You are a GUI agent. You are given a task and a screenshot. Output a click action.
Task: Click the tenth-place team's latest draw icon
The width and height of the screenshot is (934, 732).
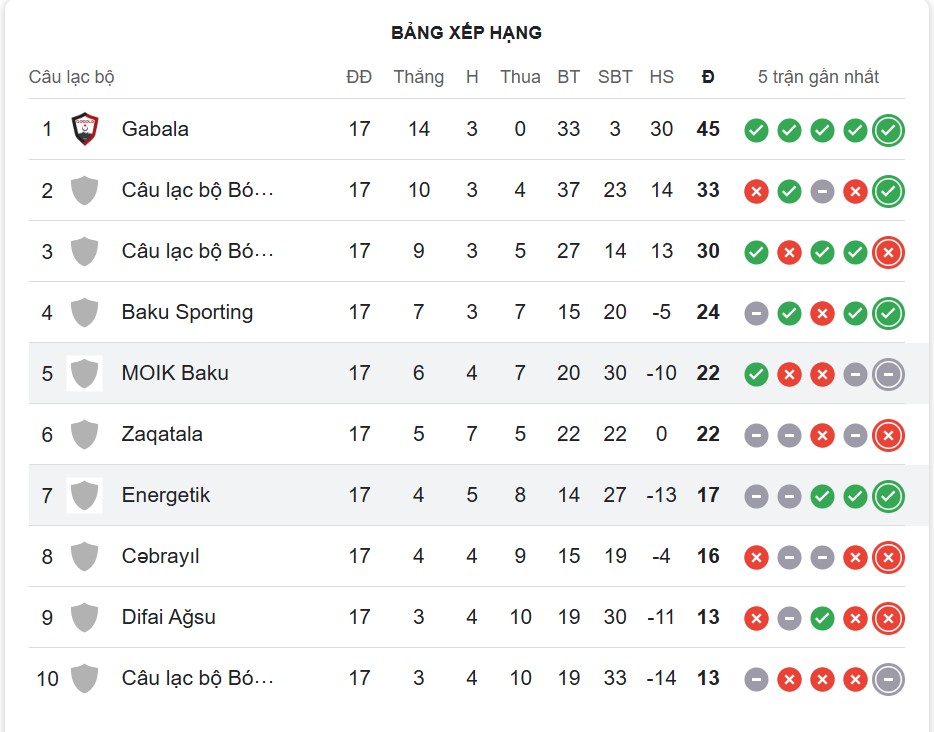(888, 679)
